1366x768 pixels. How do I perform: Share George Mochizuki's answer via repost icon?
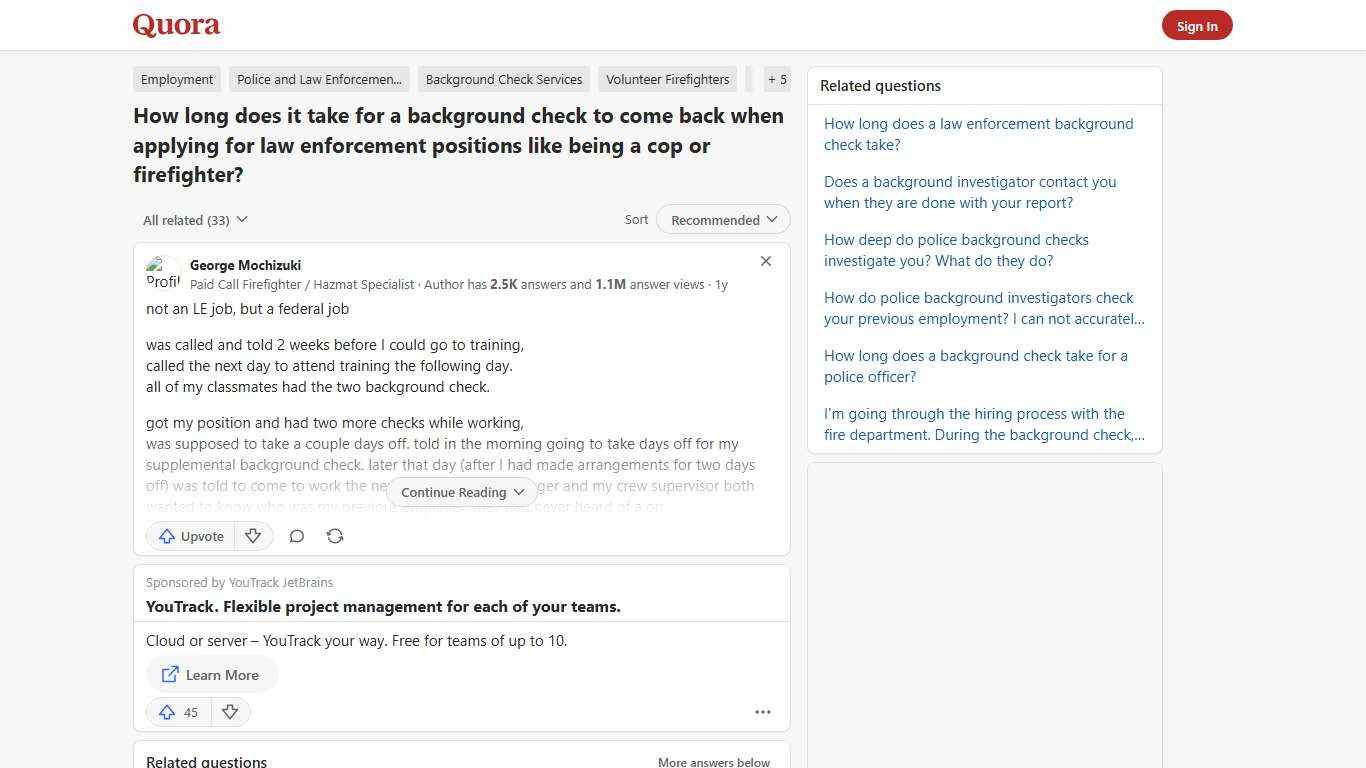click(335, 536)
